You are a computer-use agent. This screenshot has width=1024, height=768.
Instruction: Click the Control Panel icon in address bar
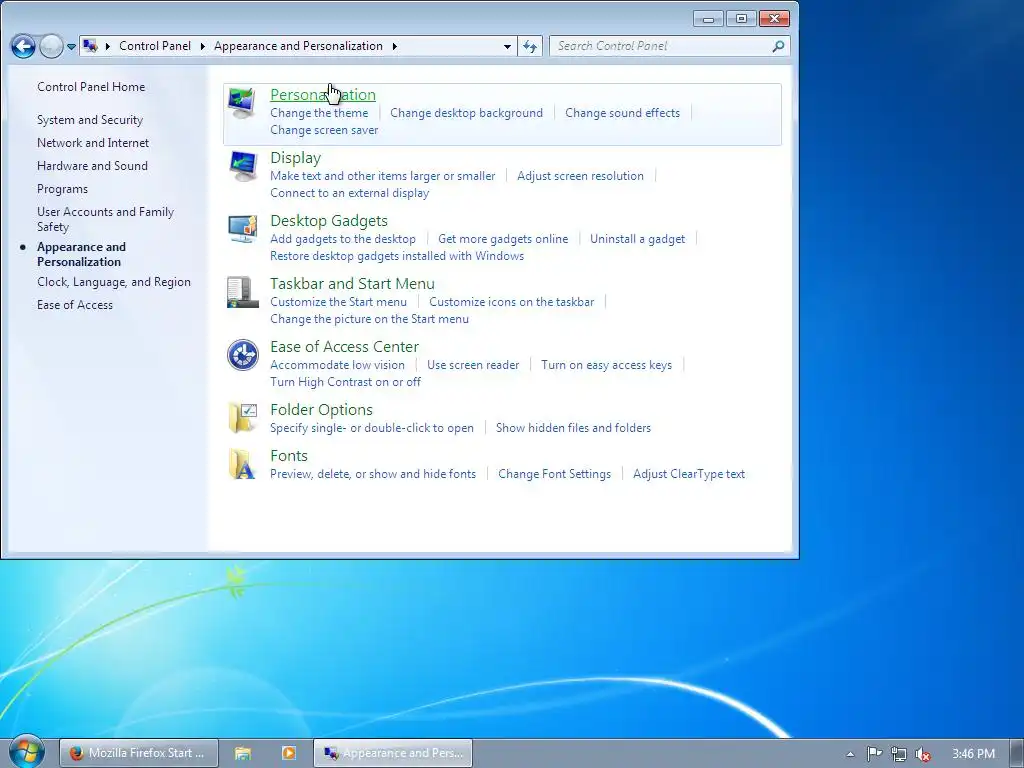point(90,46)
